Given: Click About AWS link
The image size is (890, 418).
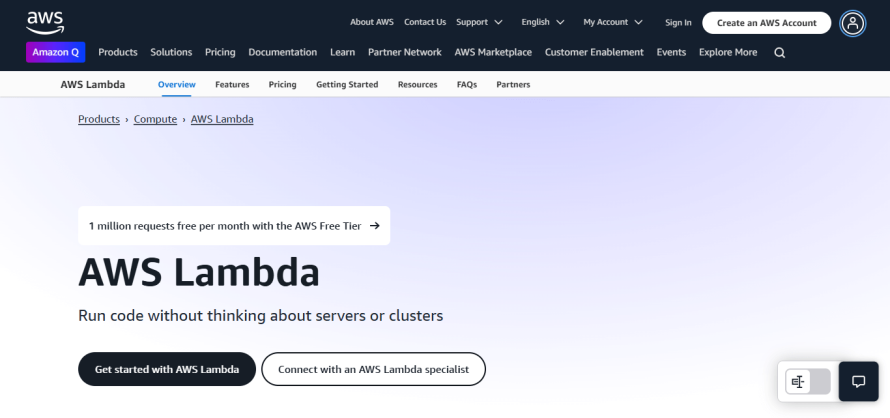Looking at the screenshot, I should 372,22.
